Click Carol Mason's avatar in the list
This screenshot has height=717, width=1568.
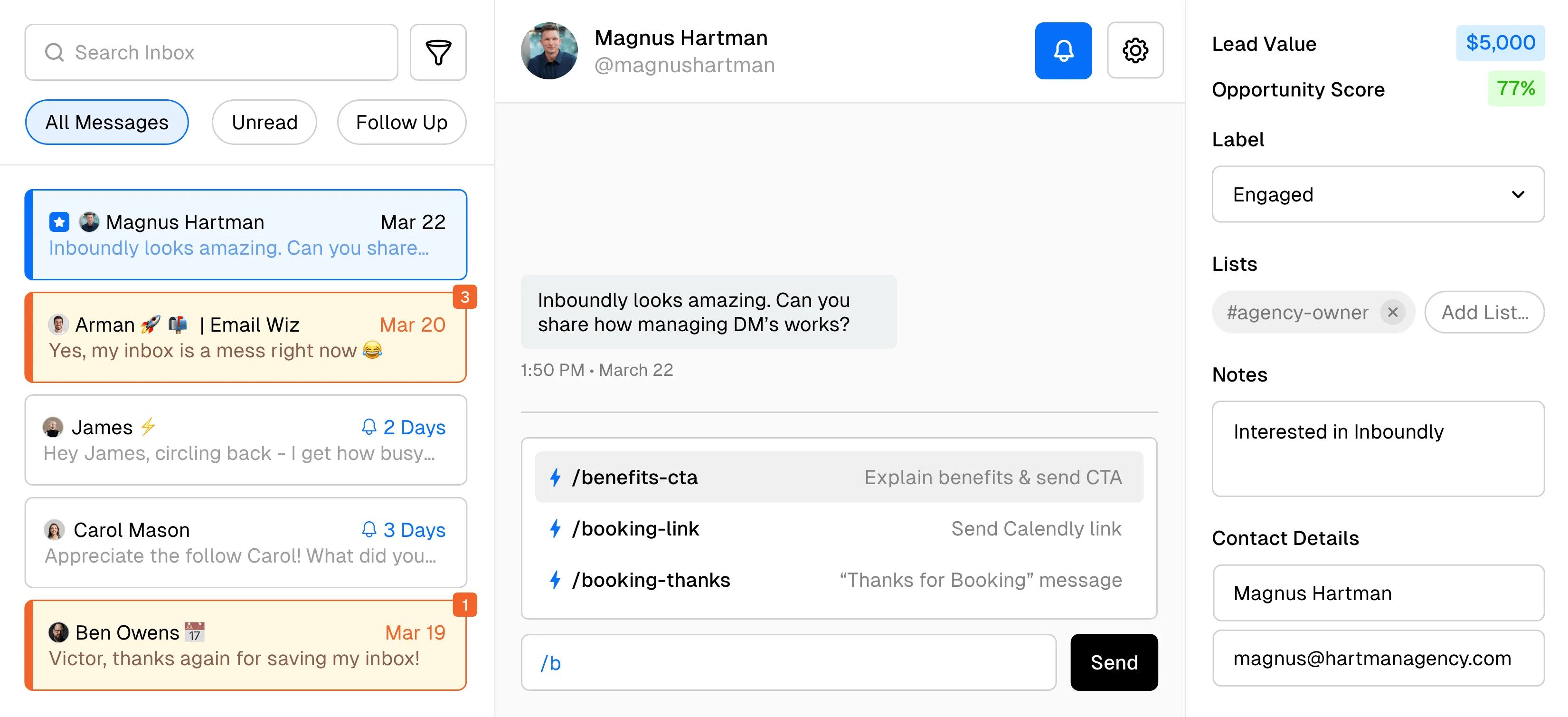pos(54,529)
